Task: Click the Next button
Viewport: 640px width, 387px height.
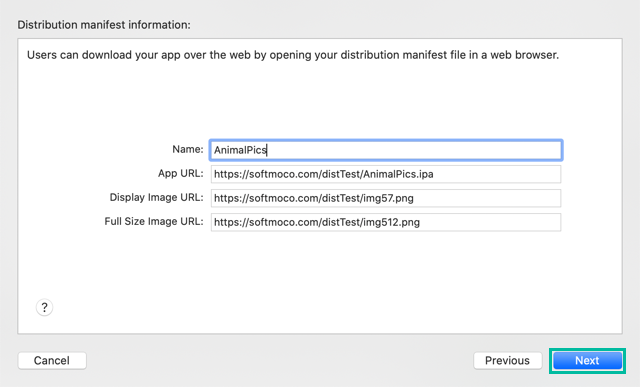Action: tap(587, 360)
